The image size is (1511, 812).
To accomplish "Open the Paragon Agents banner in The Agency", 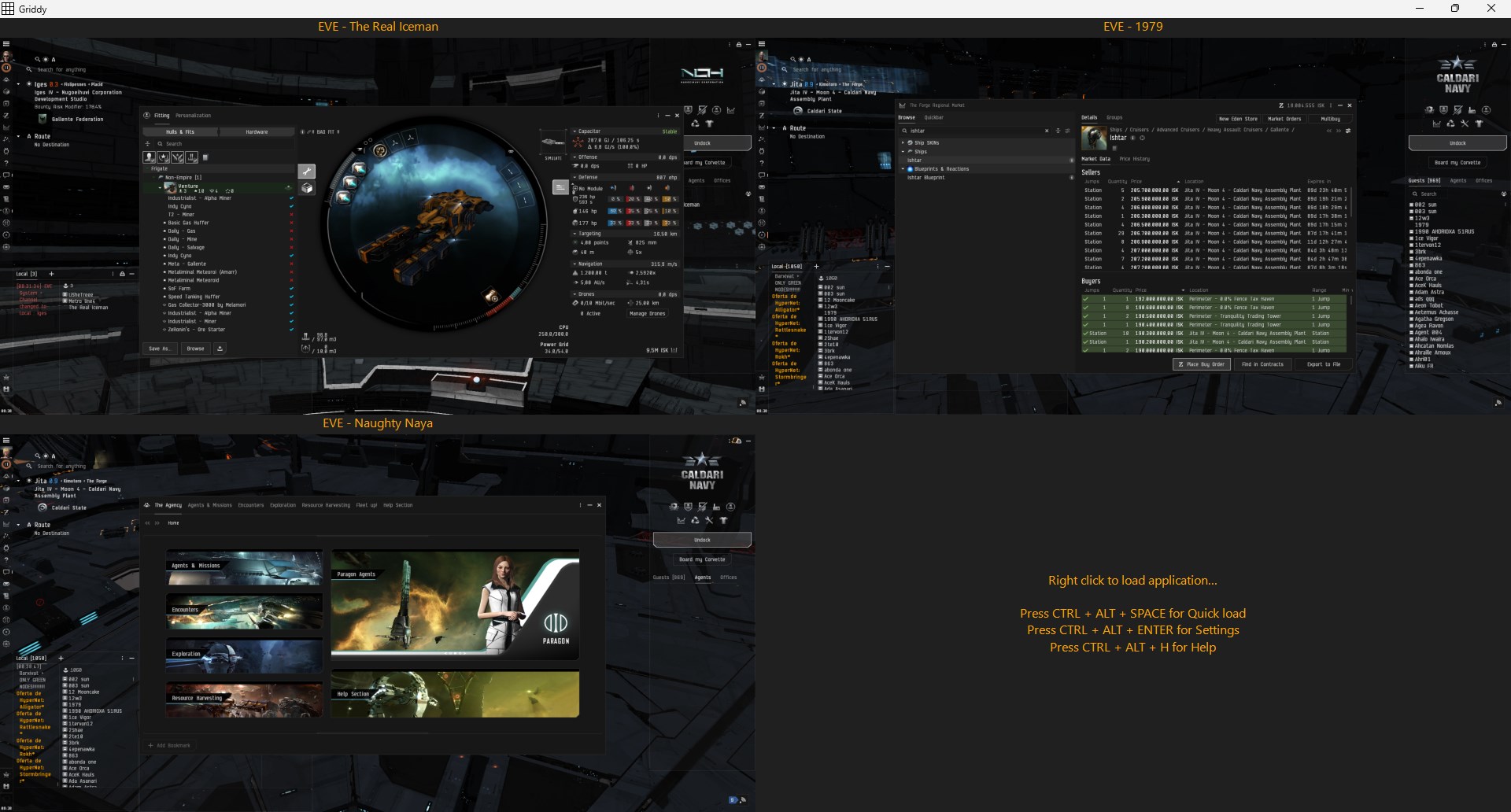I will 455,604.
